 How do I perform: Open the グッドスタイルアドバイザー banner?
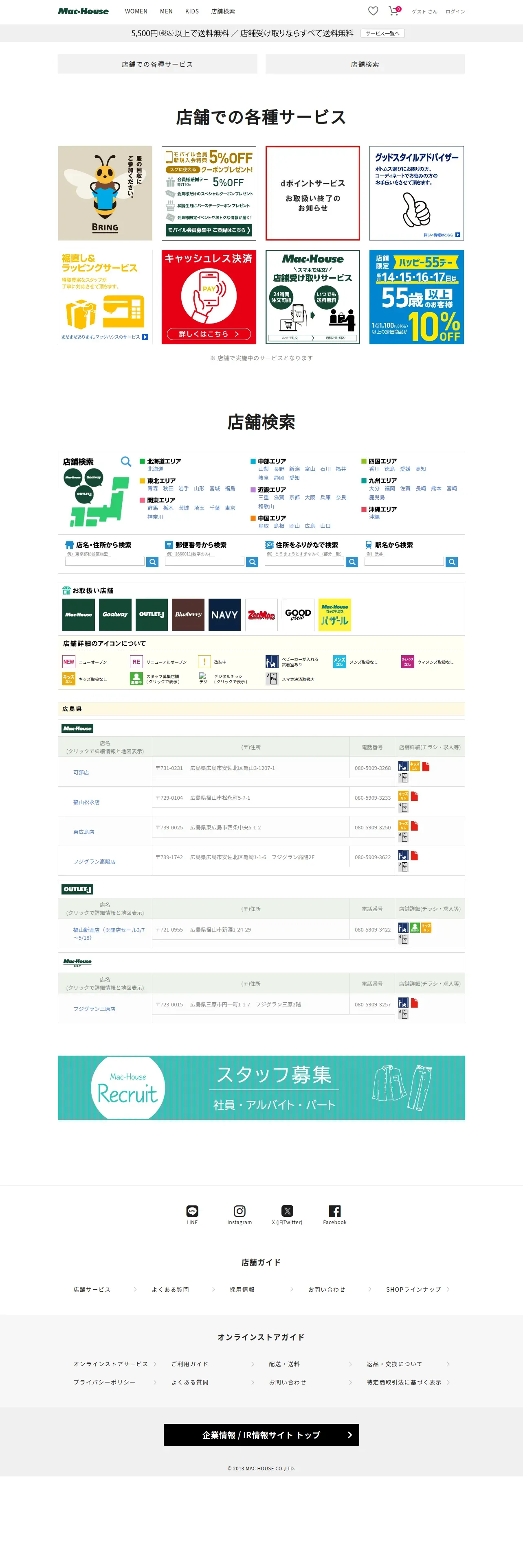(416, 193)
